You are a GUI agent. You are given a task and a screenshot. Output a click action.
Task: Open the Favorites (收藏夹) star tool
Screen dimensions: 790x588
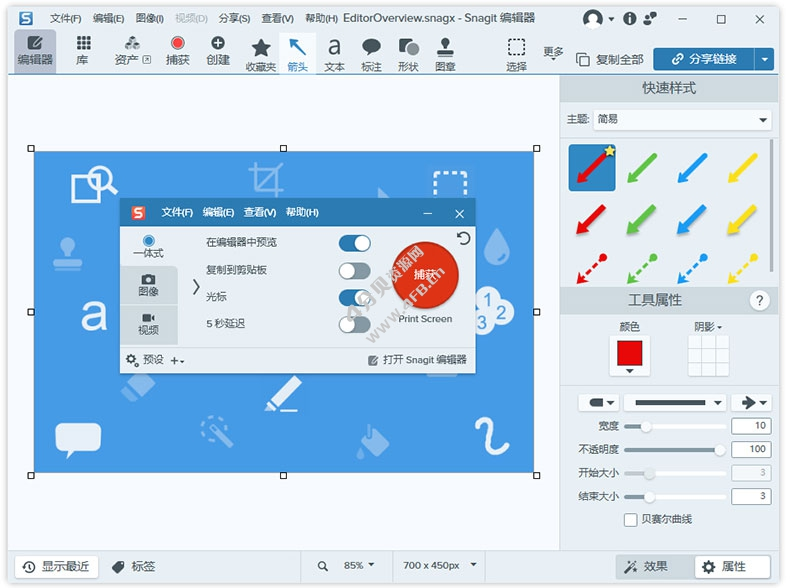(260, 52)
